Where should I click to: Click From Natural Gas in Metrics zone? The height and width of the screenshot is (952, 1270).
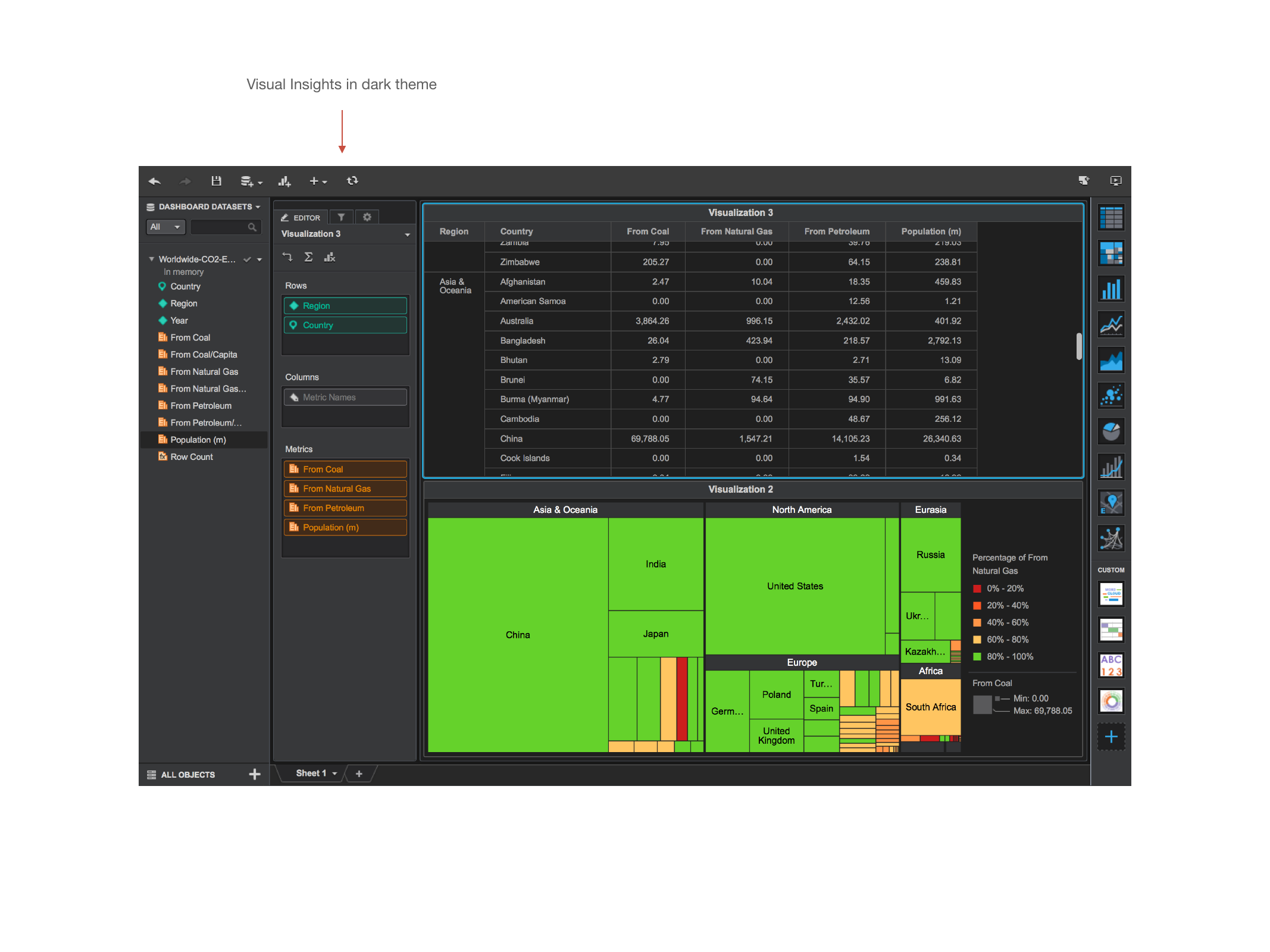345,488
